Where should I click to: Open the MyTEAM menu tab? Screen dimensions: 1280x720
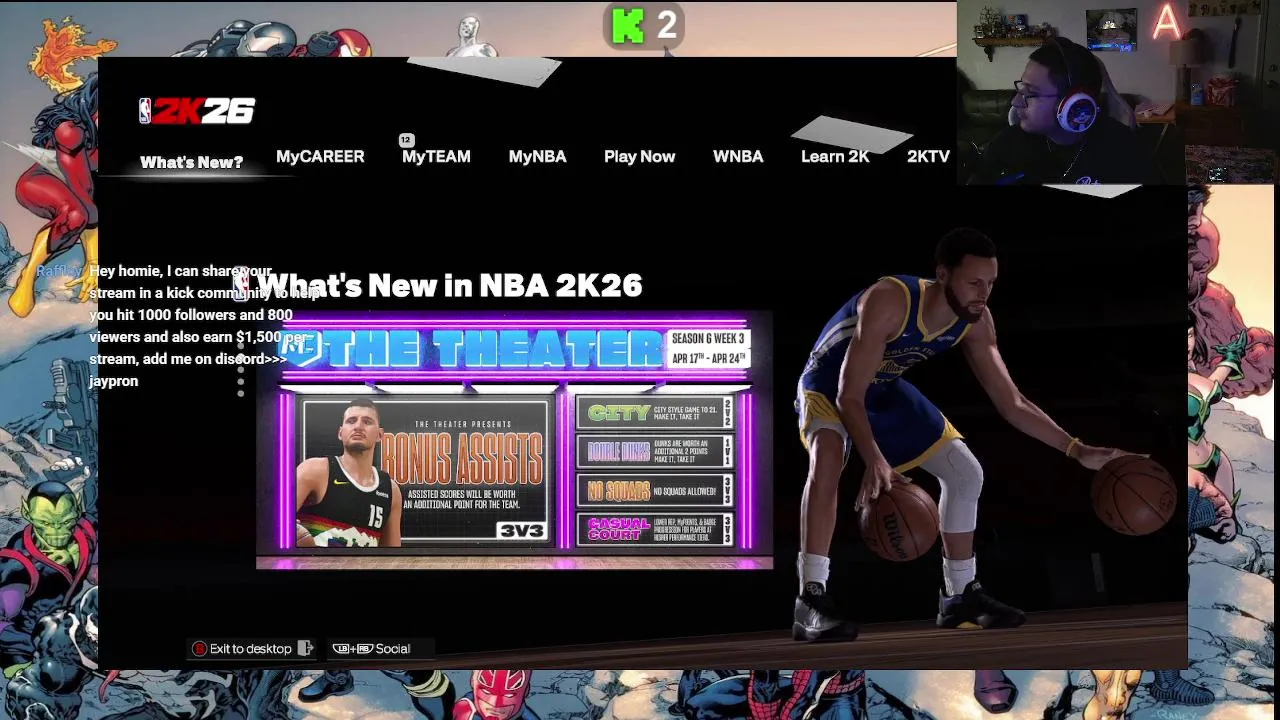[436, 156]
